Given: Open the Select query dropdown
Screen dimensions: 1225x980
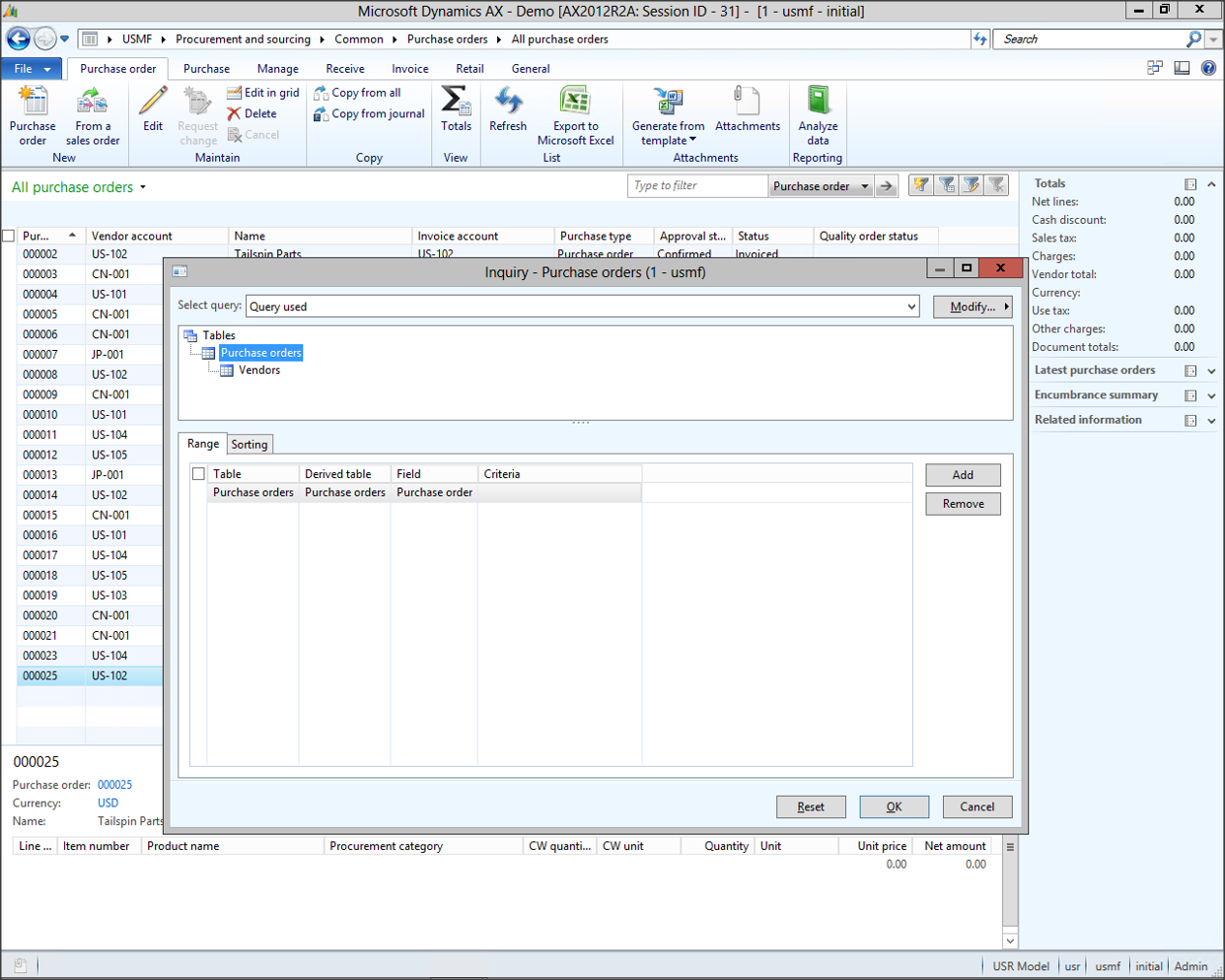Looking at the screenshot, I should click(x=910, y=307).
